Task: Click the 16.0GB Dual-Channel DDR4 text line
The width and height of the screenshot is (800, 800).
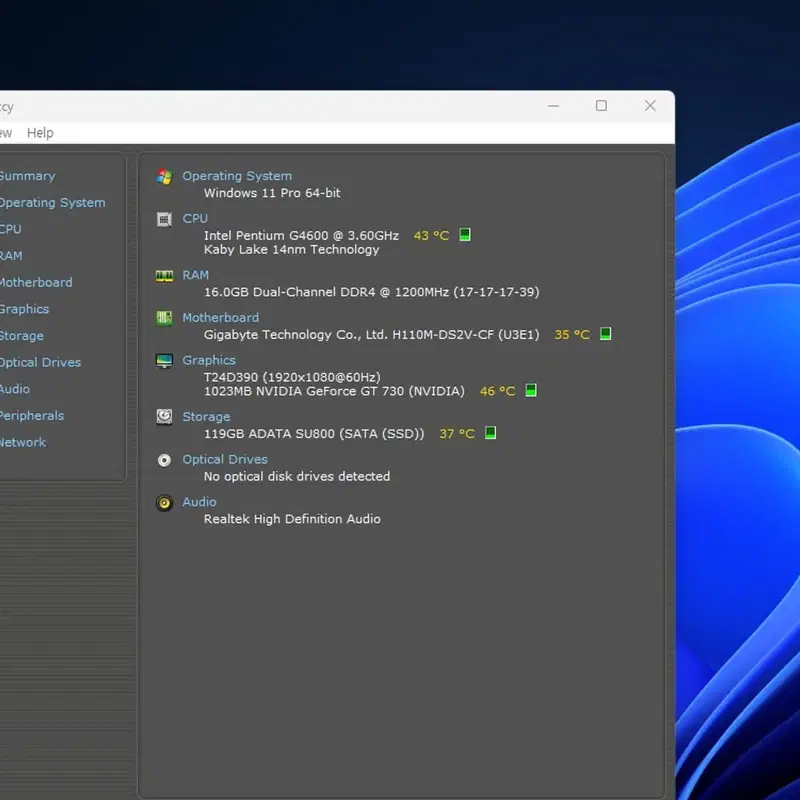Action: 371,292
